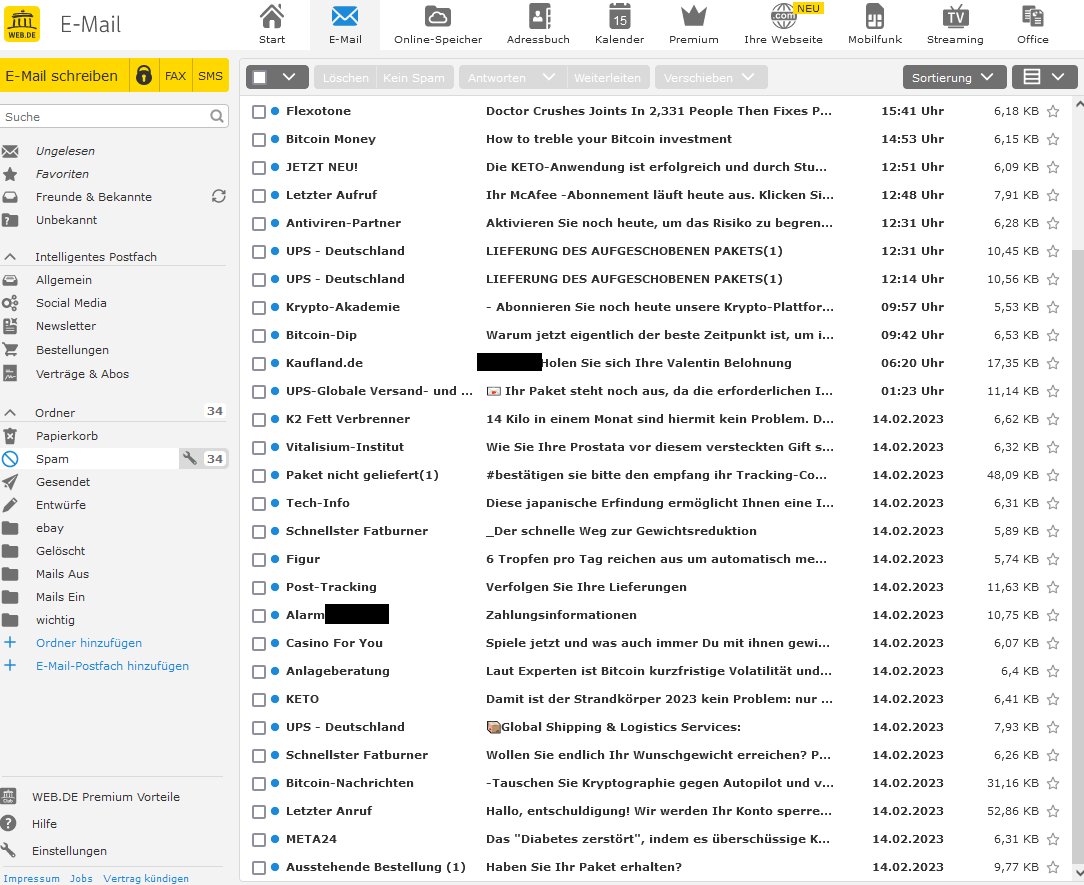Check the Tech-Info email checkbox
The image size is (1084, 885).
click(259, 503)
